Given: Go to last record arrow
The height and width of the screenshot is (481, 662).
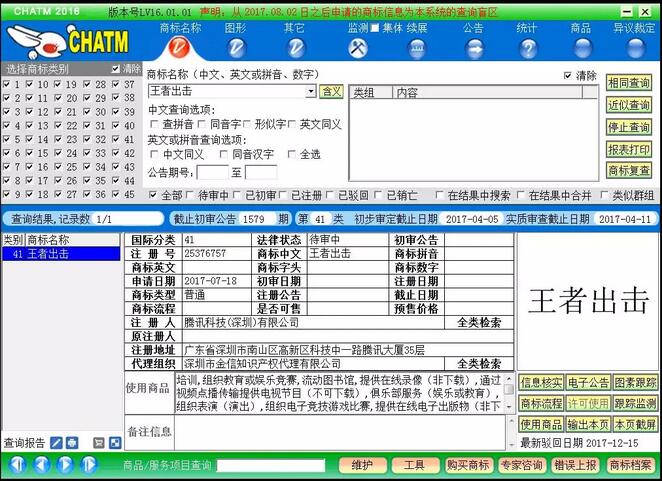Looking at the screenshot, I should pyautogui.click(x=89, y=465).
